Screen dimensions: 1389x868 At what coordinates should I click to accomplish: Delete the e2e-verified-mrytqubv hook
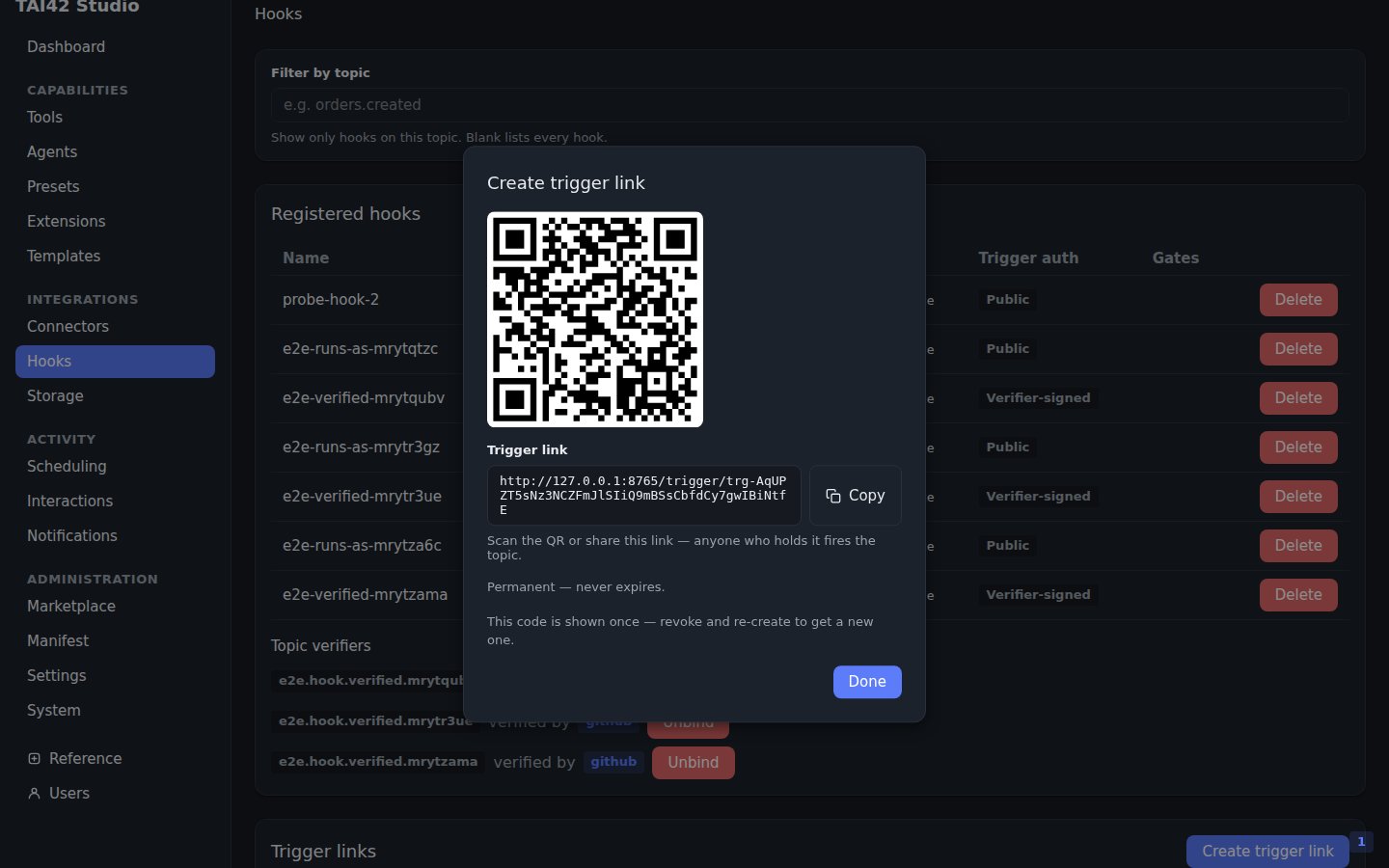[1298, 398]
